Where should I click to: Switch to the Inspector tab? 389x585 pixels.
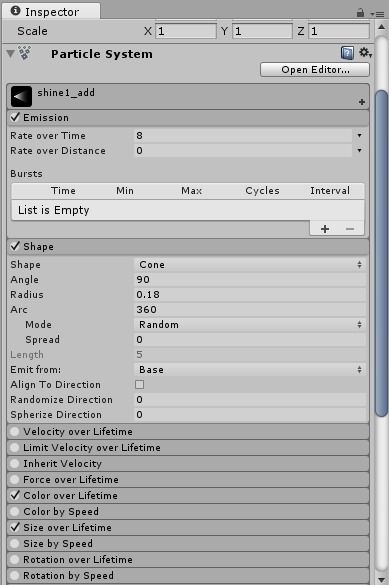(x=51, y=12)
